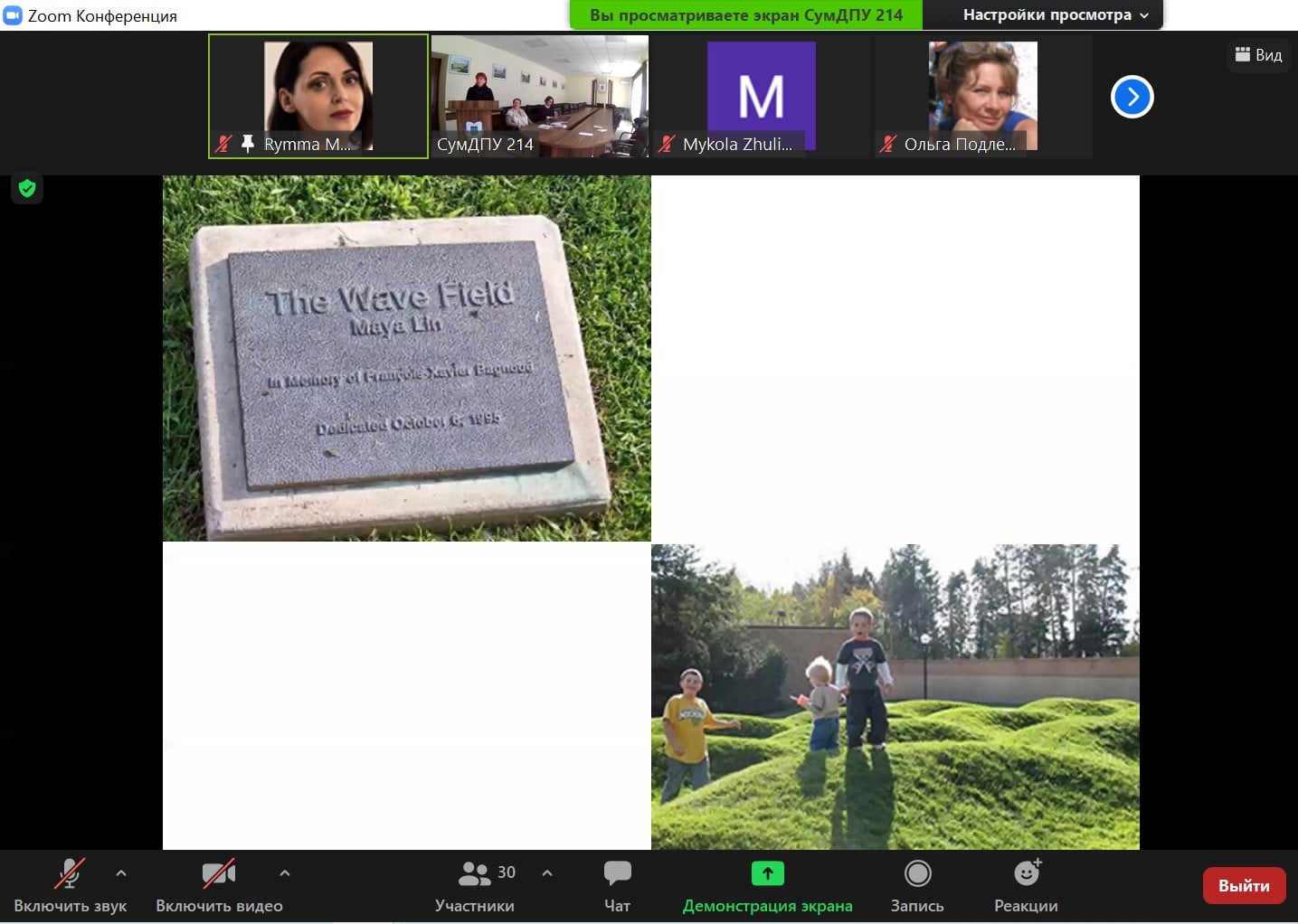Open Настройки просмотра dropdown
This screenshot has height=924, width=1298.
[x=1055, y=14]
